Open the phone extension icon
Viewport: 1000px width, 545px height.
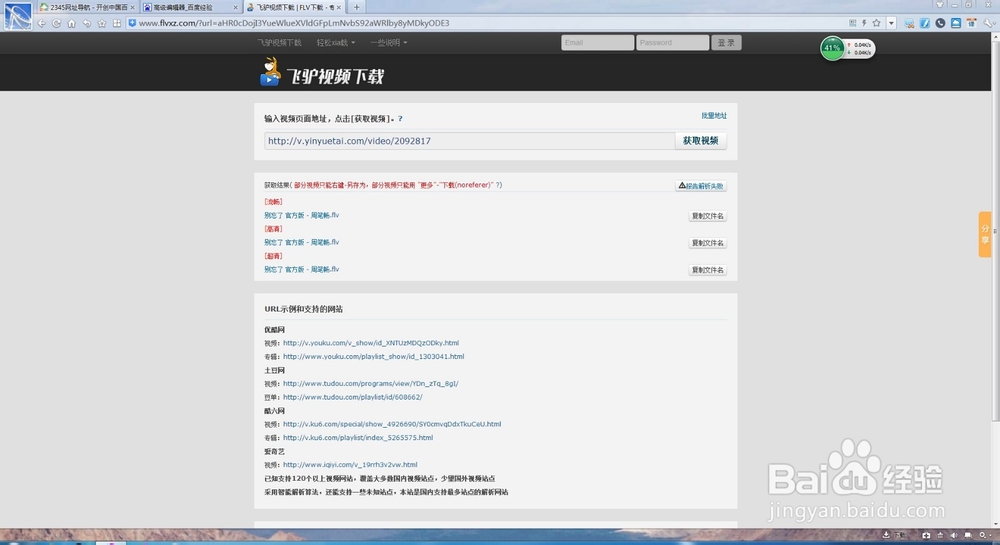940,23
